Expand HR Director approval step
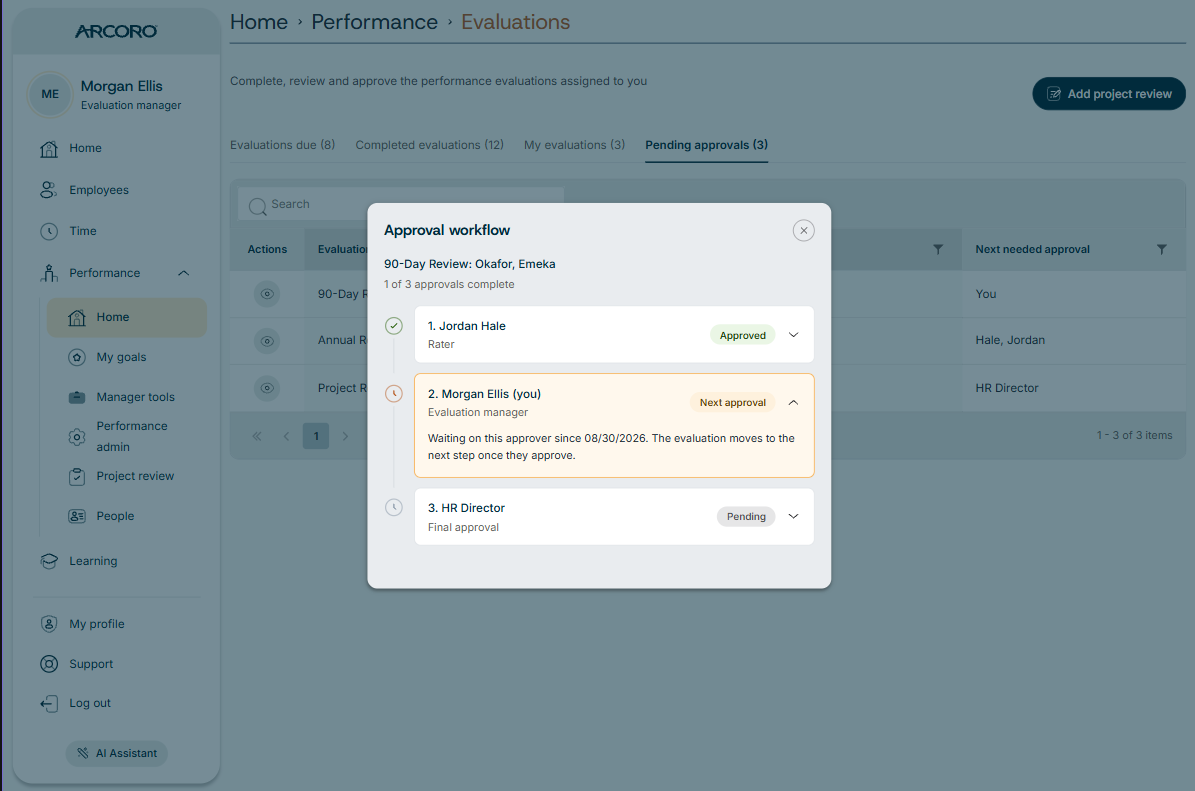Image resolution: width=1195 pixels, height=791 pixels. coord(793,517)
